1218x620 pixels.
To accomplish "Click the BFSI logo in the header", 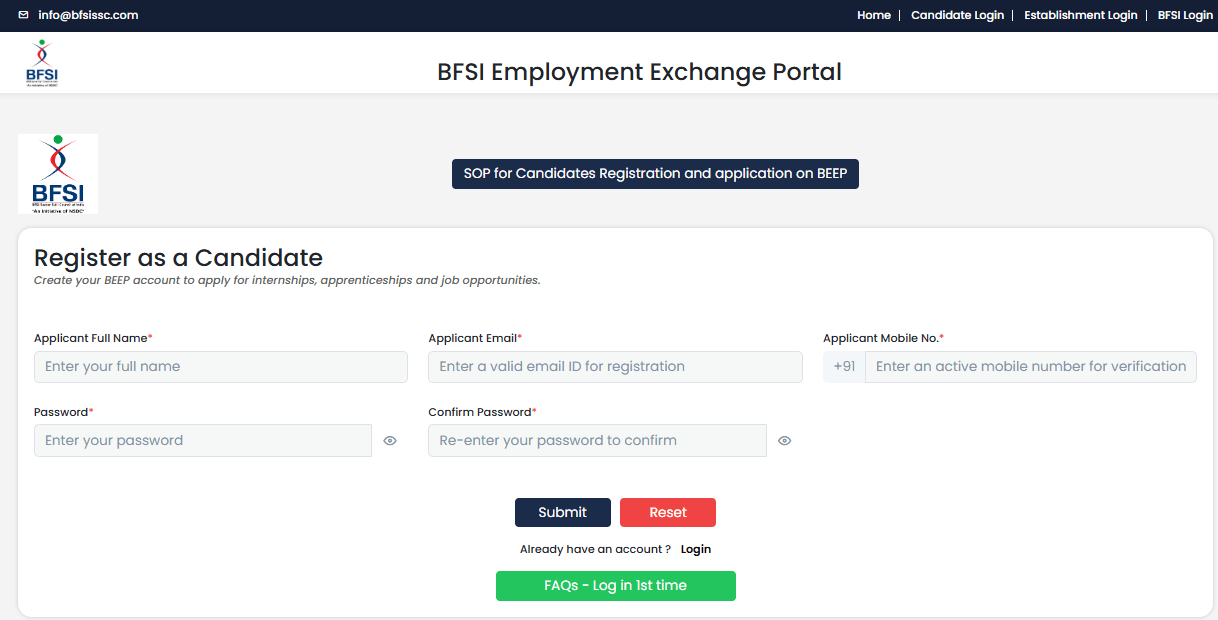I will click(40, 62).
